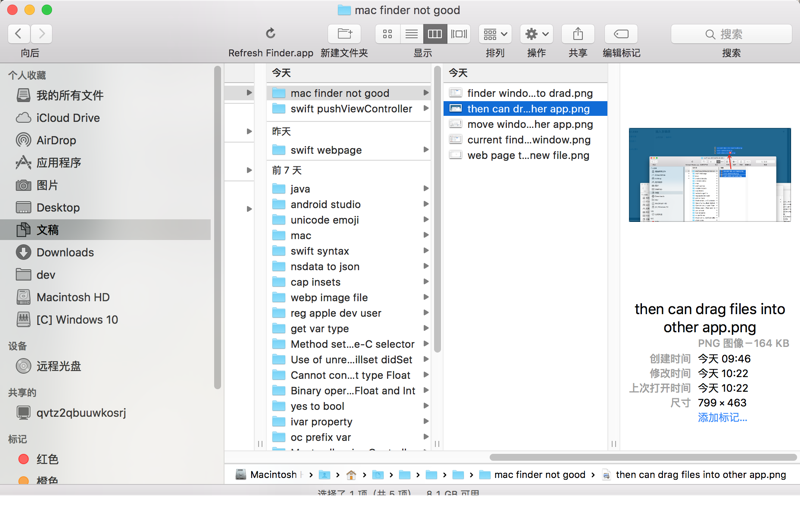Select the ivar property folder

coord(349,422)
